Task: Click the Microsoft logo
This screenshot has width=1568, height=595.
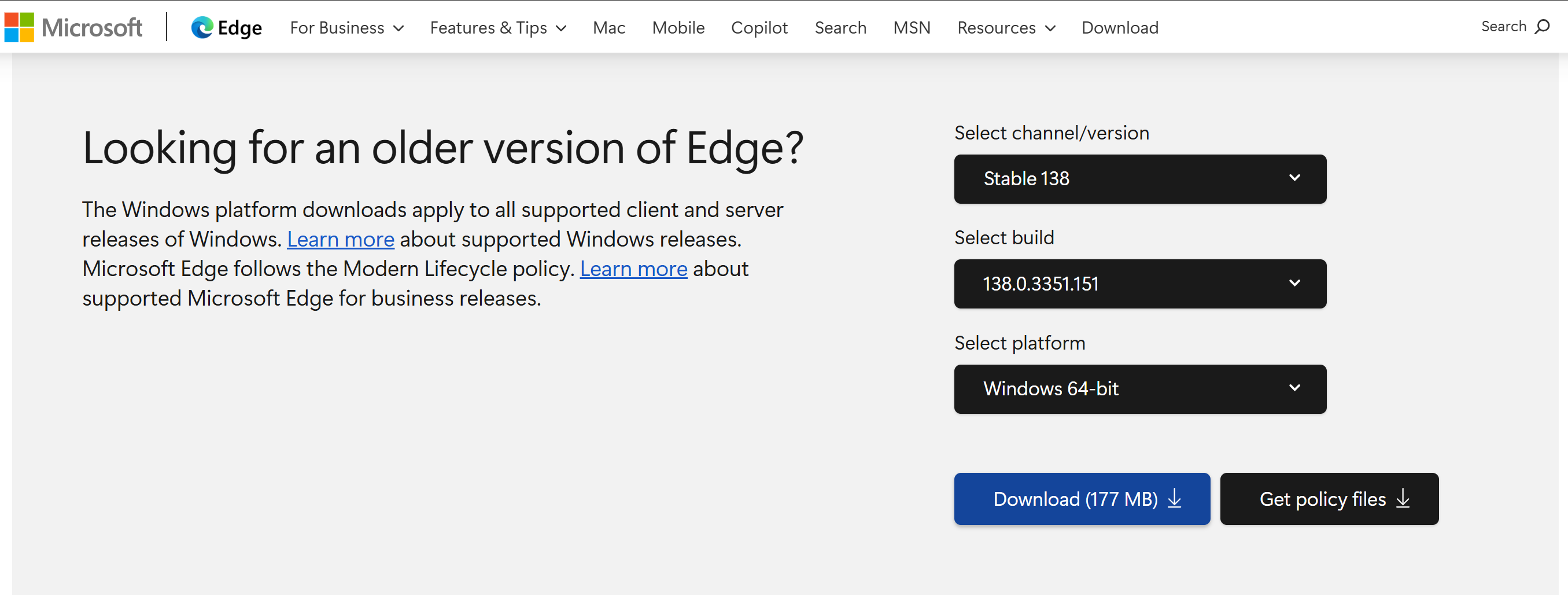Action: 73,27
